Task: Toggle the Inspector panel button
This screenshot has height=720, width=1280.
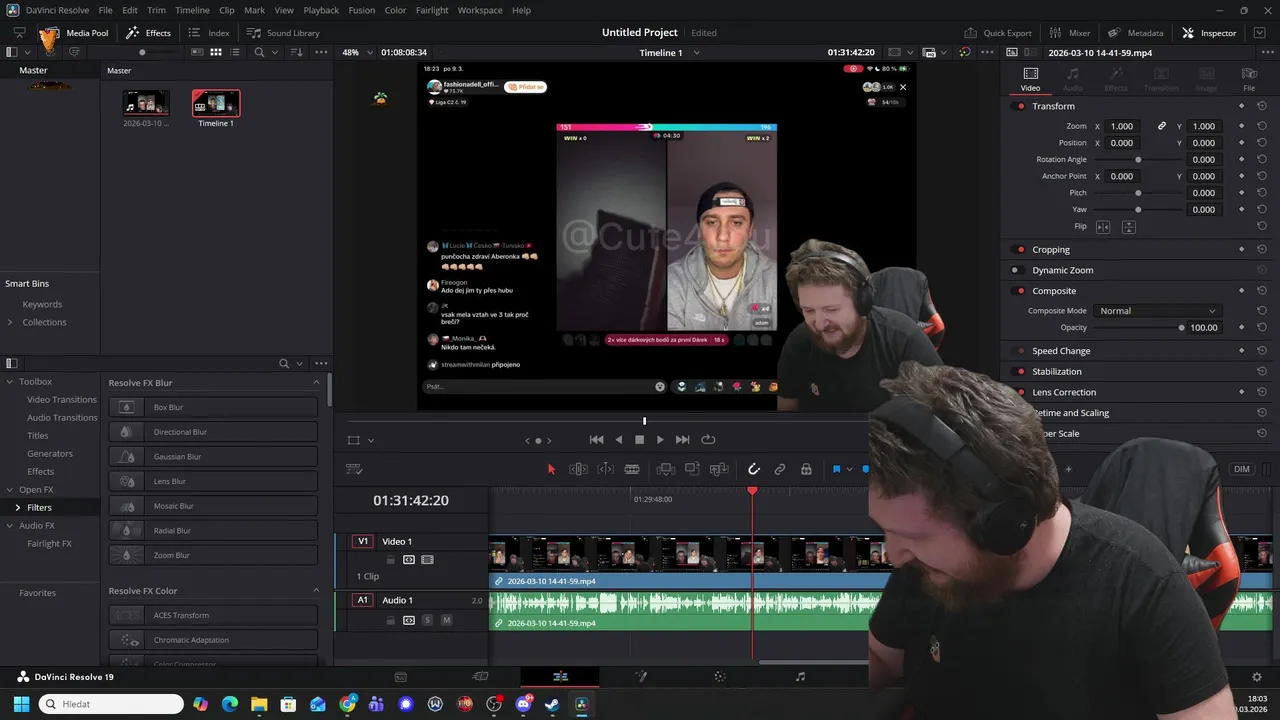Action: point(1209,33)
